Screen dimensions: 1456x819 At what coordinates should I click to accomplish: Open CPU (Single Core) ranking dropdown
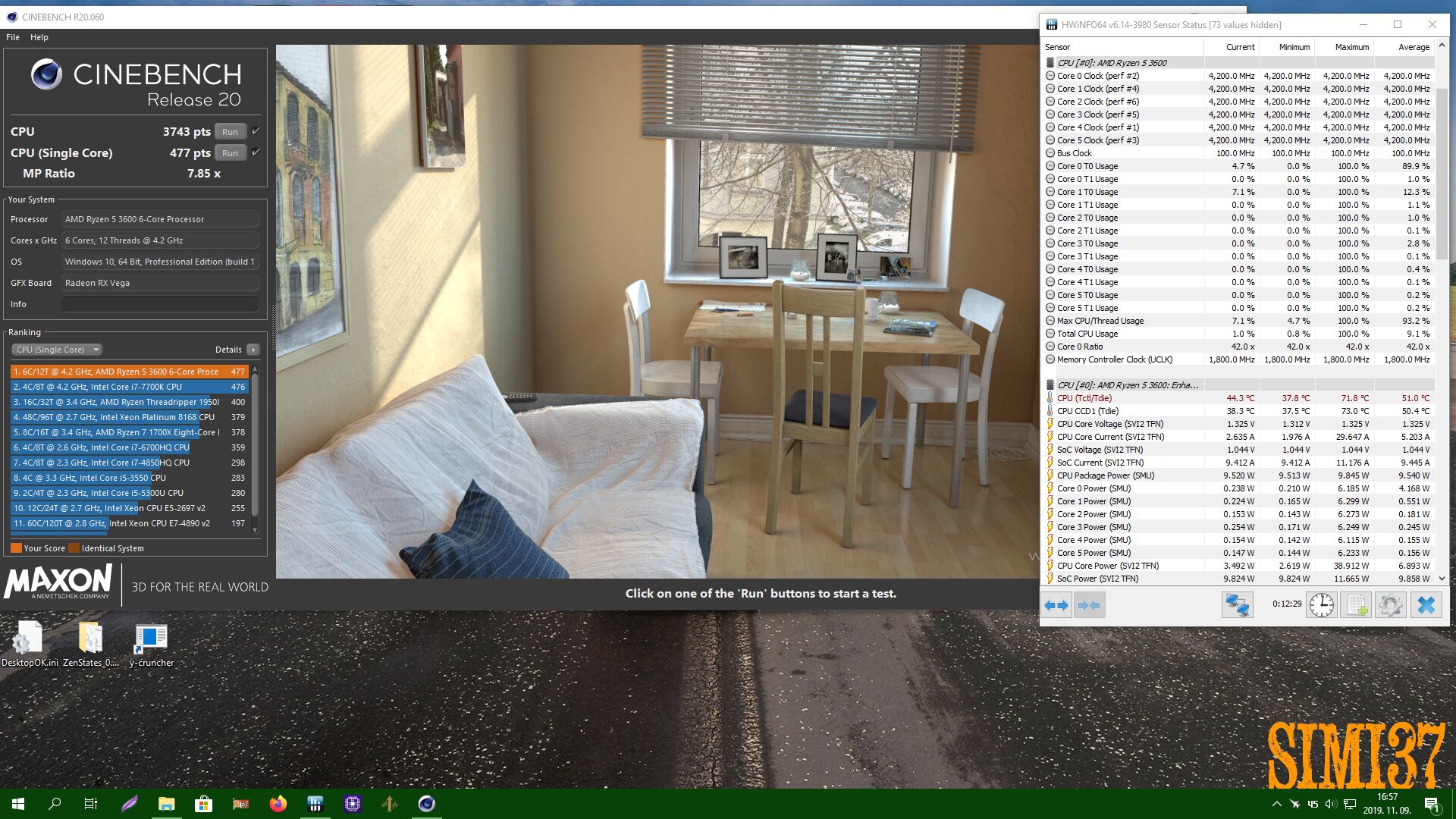pos(57,350)
